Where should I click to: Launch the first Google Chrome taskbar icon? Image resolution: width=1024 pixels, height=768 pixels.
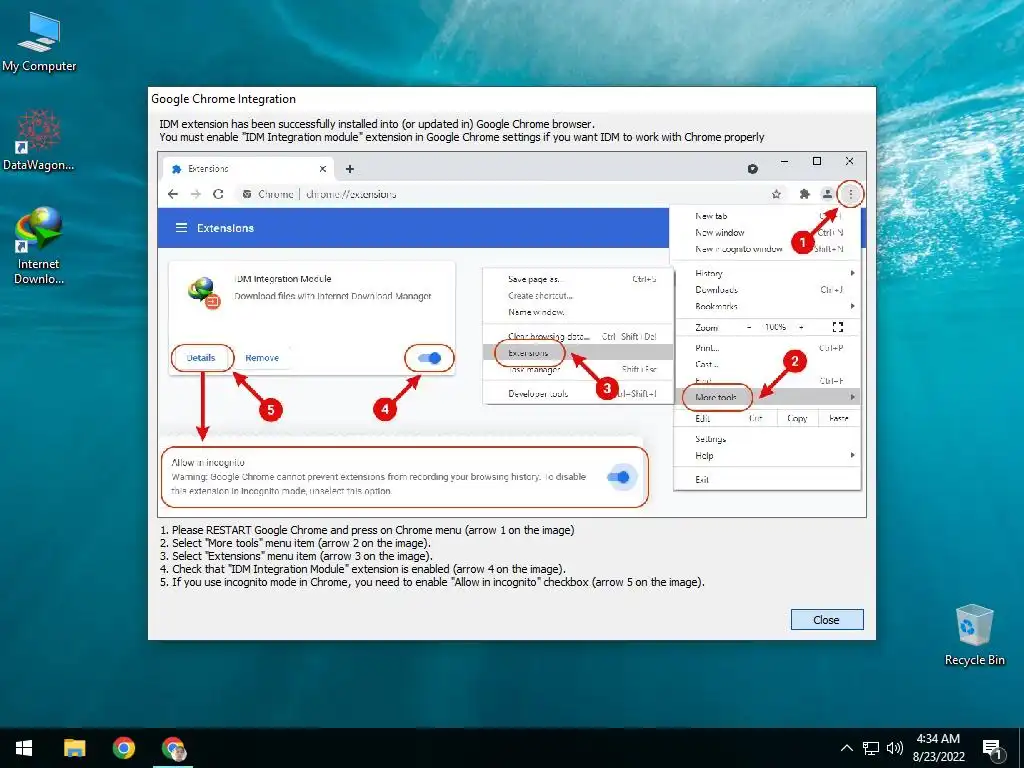pos(123,748)
